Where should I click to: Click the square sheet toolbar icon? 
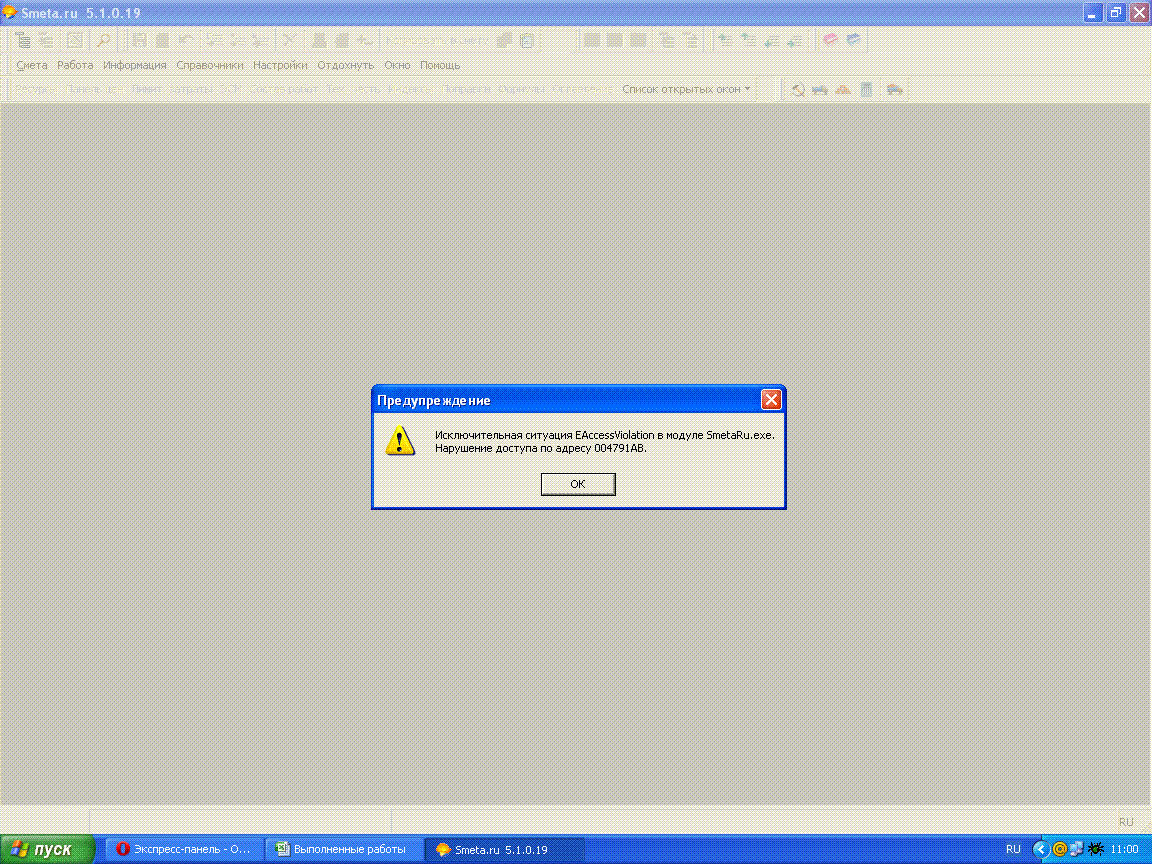point(74,40)
